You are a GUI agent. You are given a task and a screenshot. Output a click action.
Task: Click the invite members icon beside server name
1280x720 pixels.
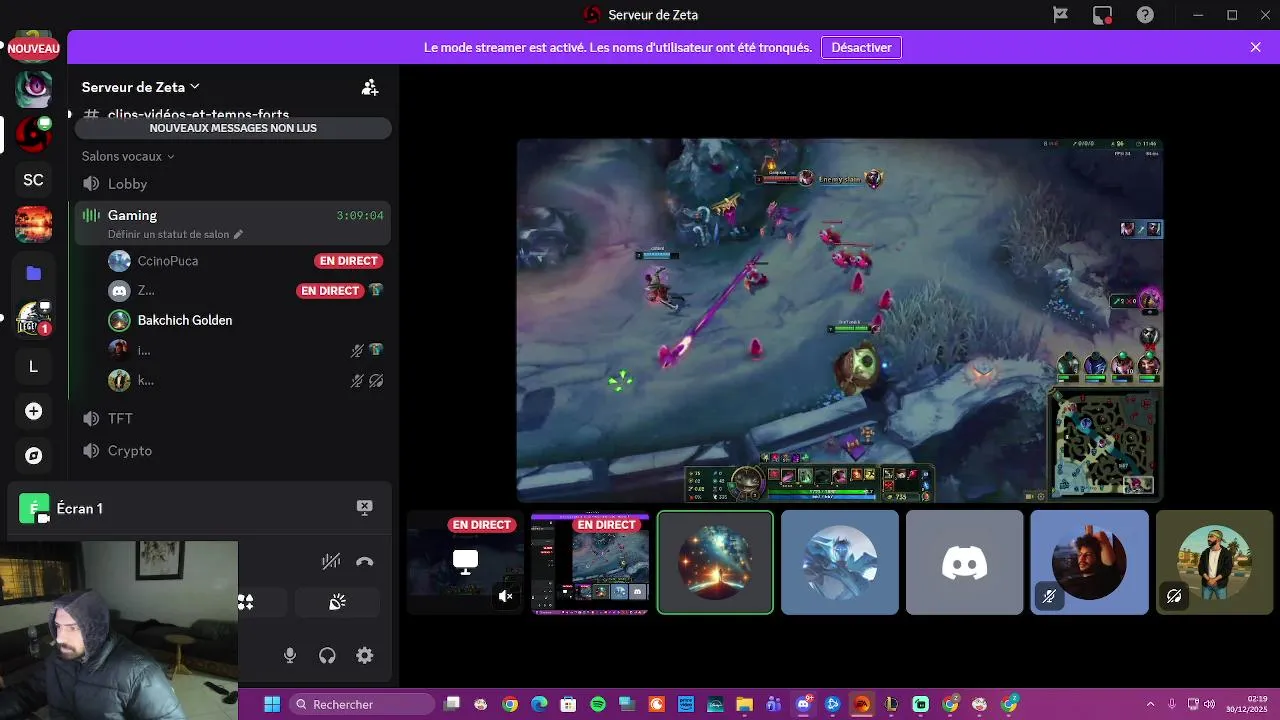coord(370,87)
